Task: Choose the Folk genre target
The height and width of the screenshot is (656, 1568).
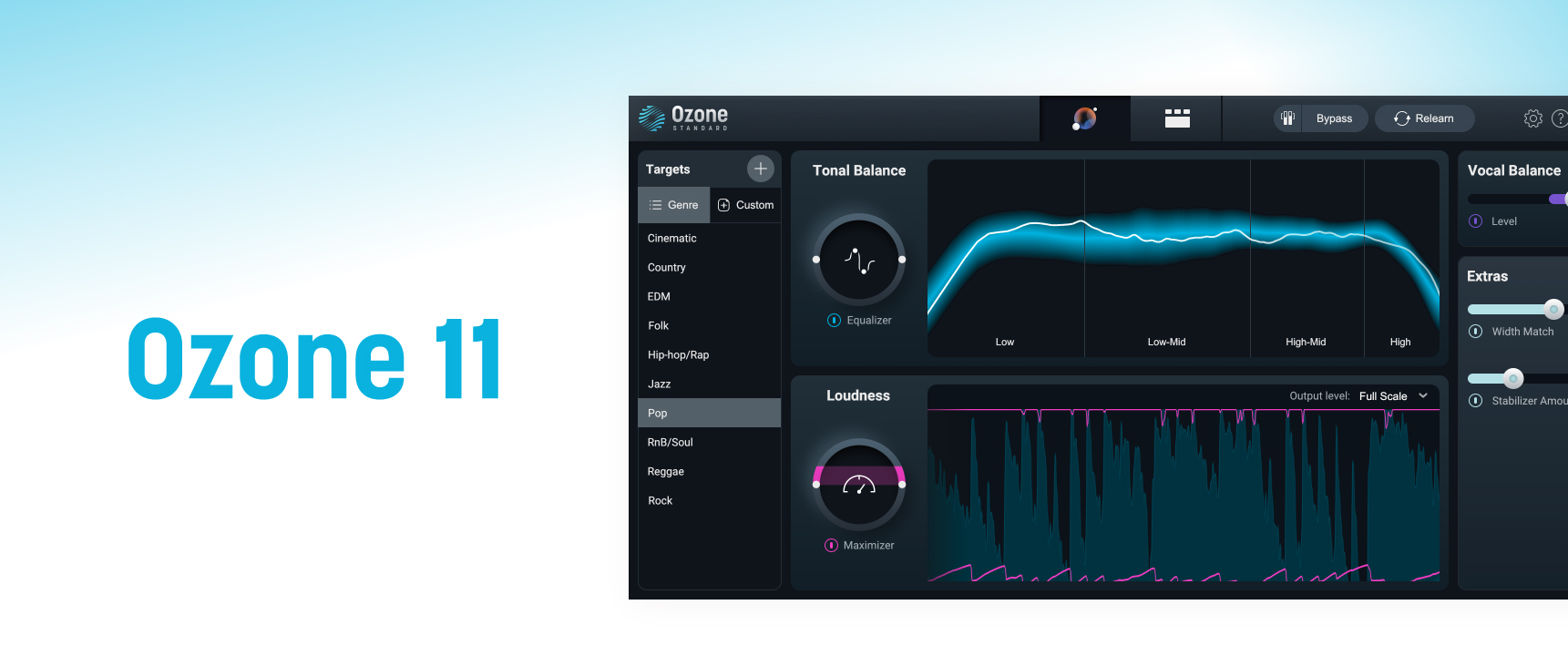Action: tap(709, 325)
